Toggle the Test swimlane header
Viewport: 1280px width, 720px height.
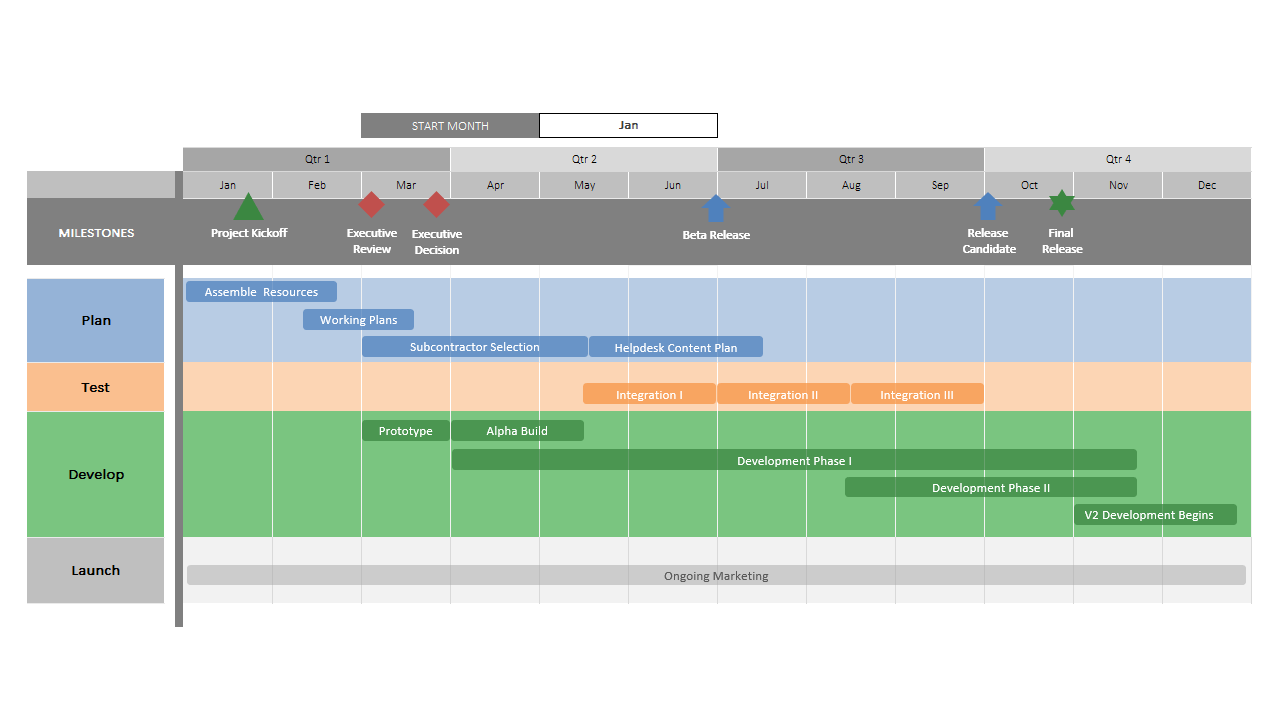tap(95, 387)
